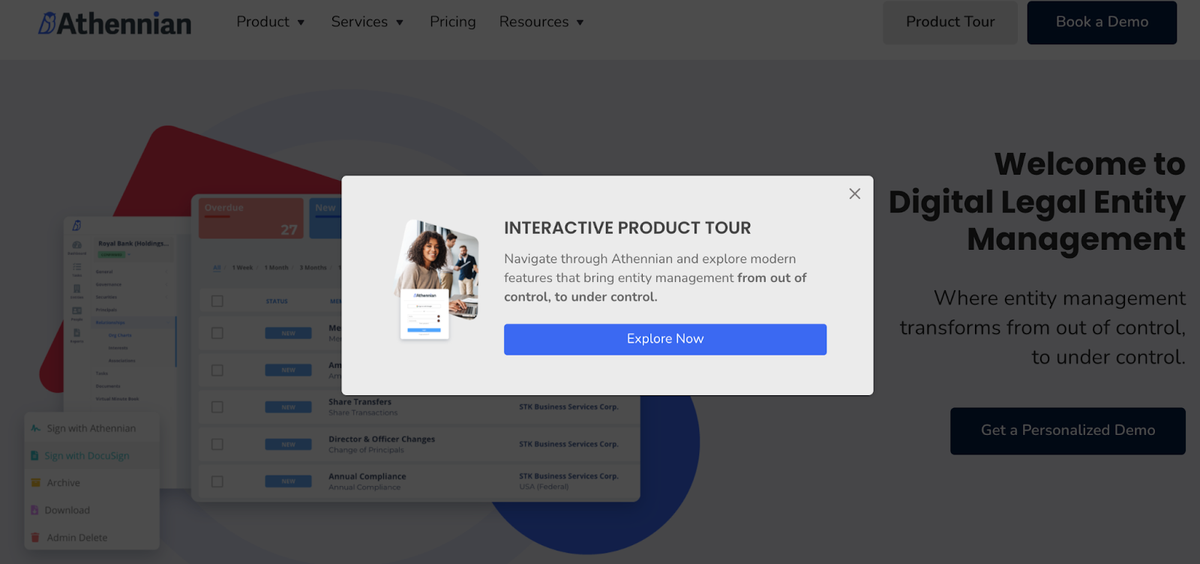Click Get a Personalized Demo button
1200x564 pixels.
click(x=1068, y=431)
